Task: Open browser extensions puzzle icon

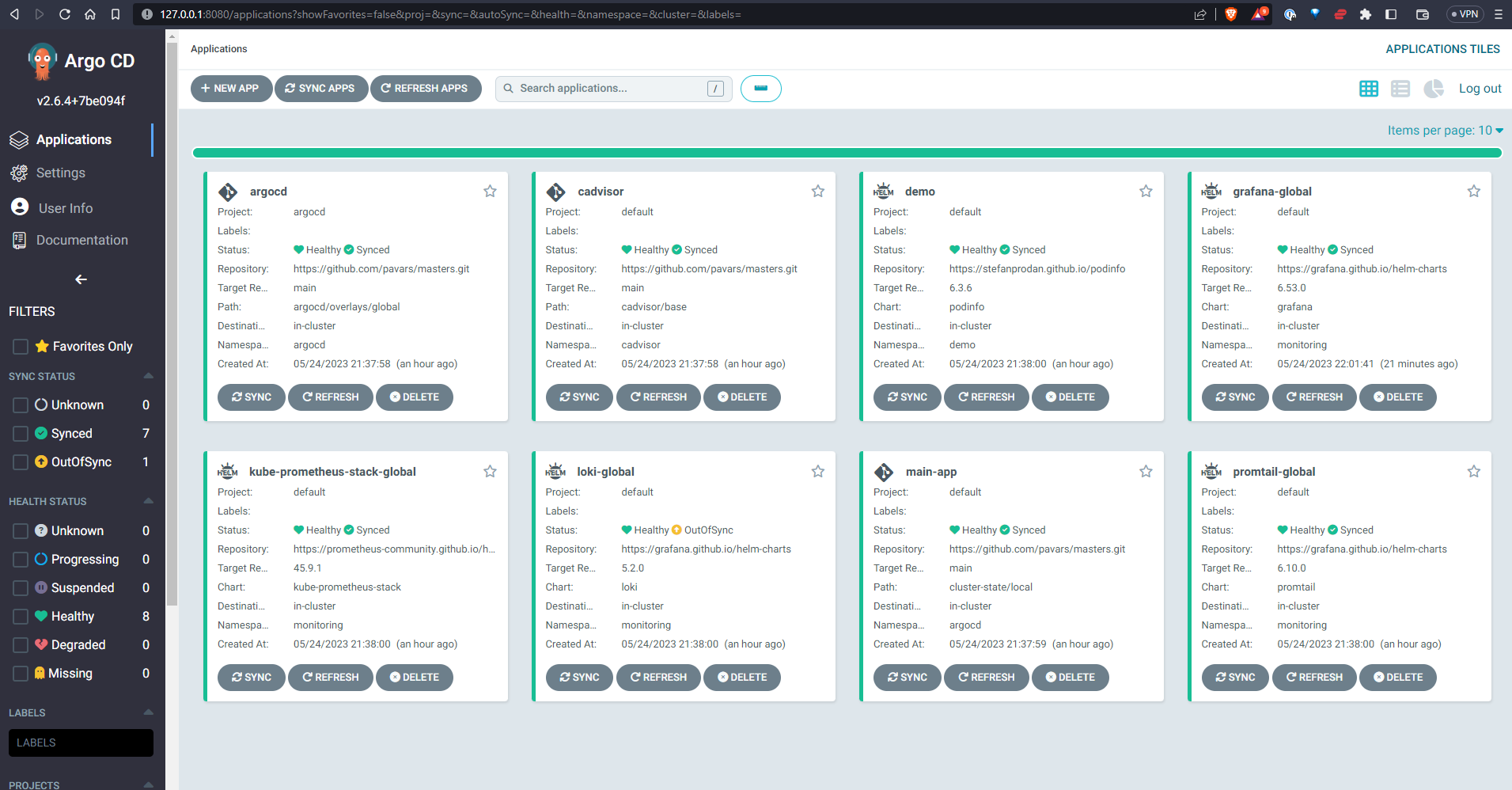Action: click(x=1366, y=14)
